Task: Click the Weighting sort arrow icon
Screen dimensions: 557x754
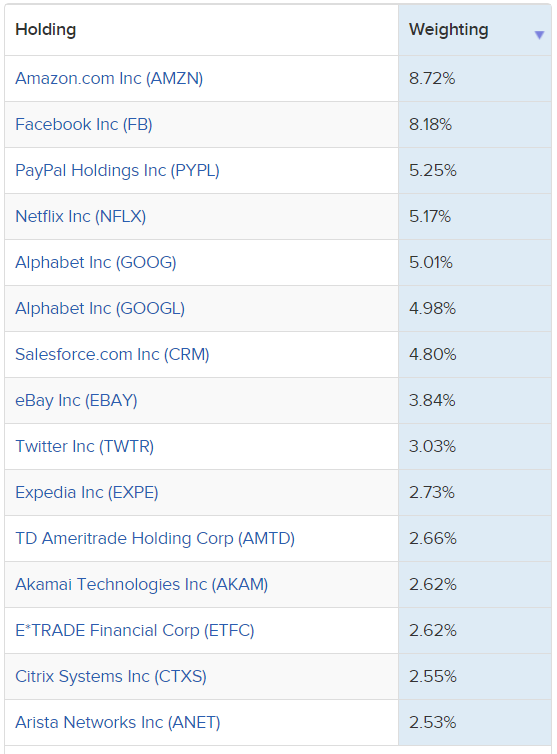Action: click(x=539, y=35)
